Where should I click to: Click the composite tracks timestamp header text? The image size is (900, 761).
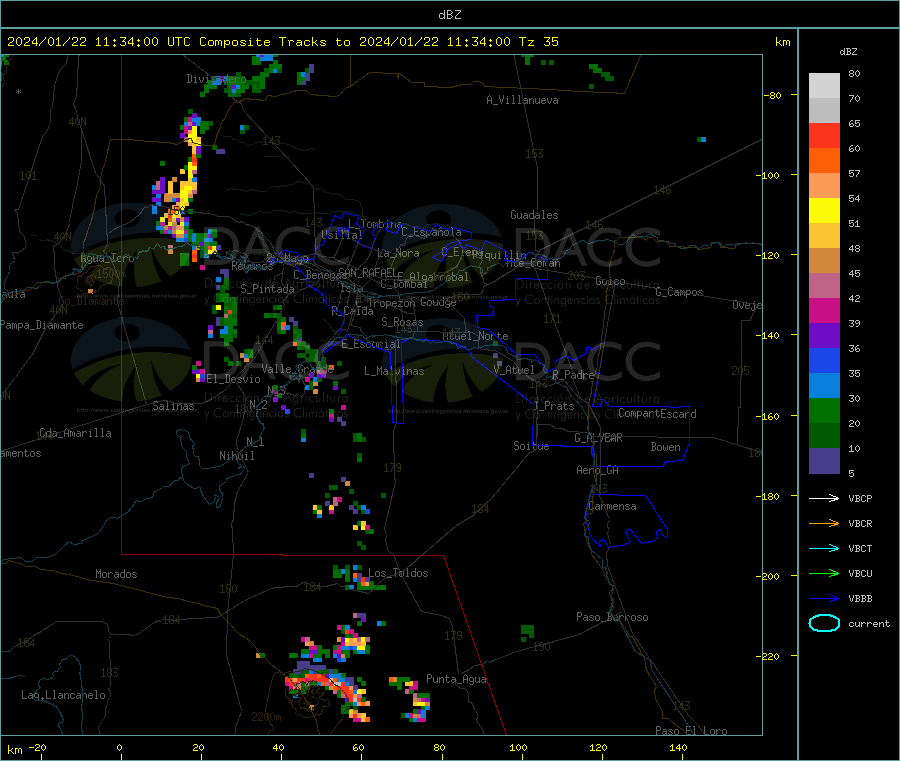click(283, 42)
